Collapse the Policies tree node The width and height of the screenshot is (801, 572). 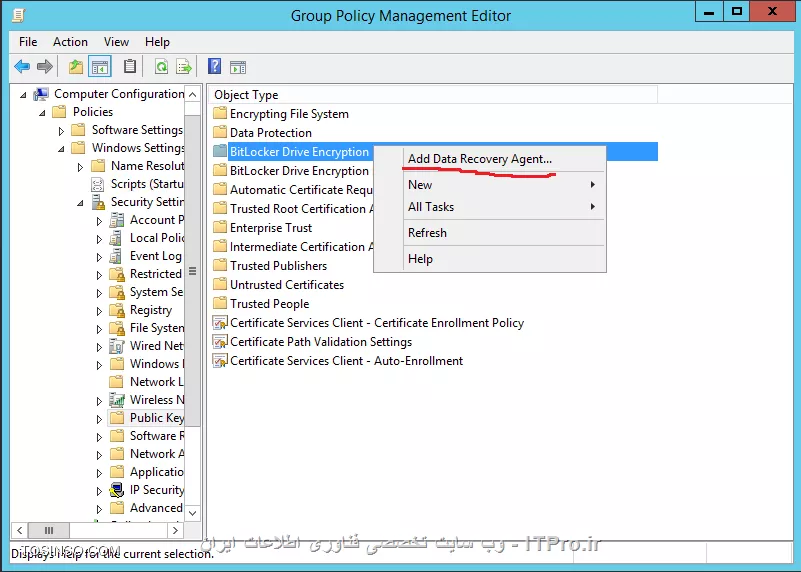(42, 113)
